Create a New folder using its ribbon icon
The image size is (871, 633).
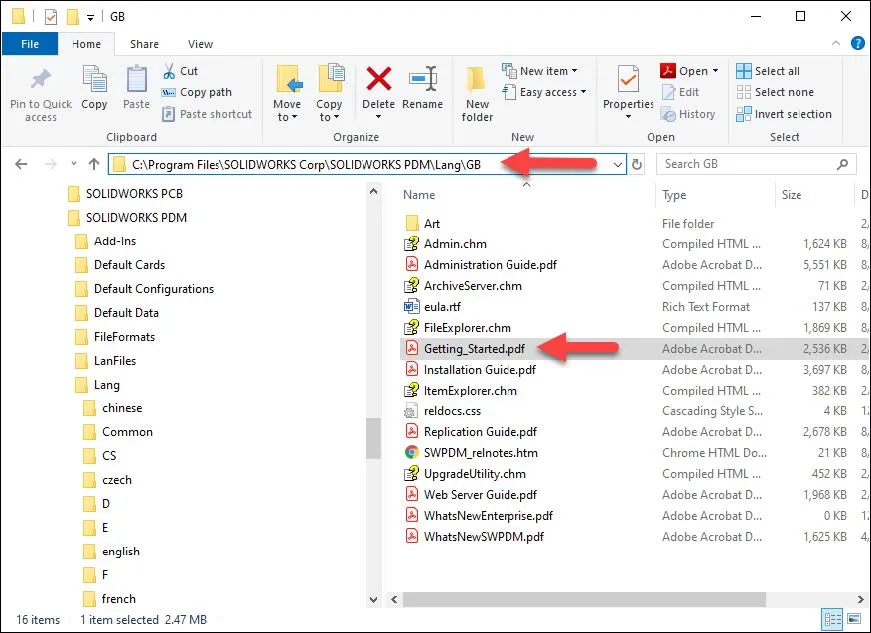click(x=477, y=90)
